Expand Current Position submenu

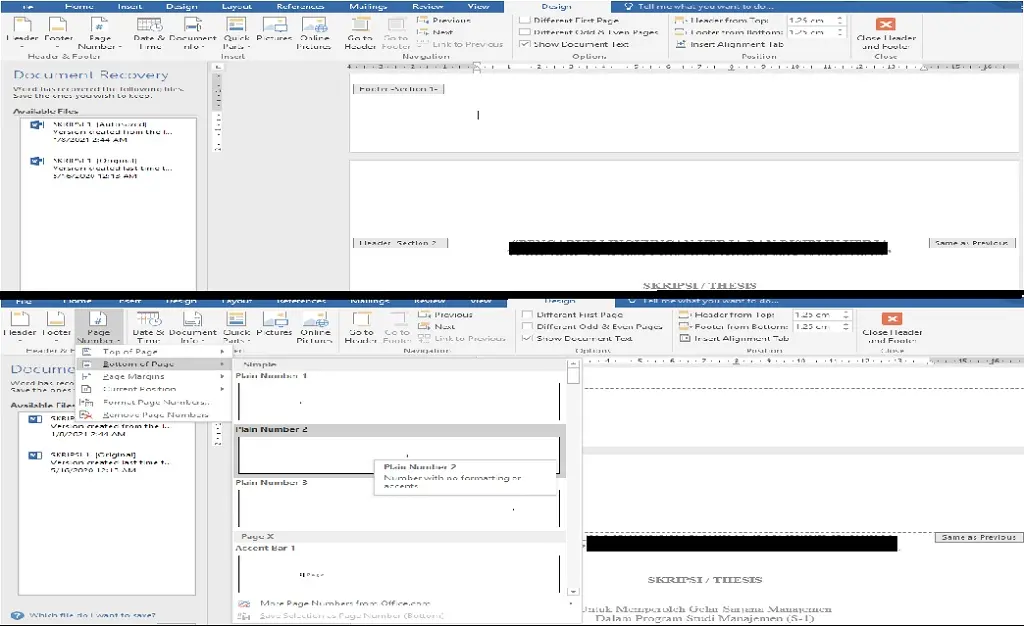(x=153, y=389)
